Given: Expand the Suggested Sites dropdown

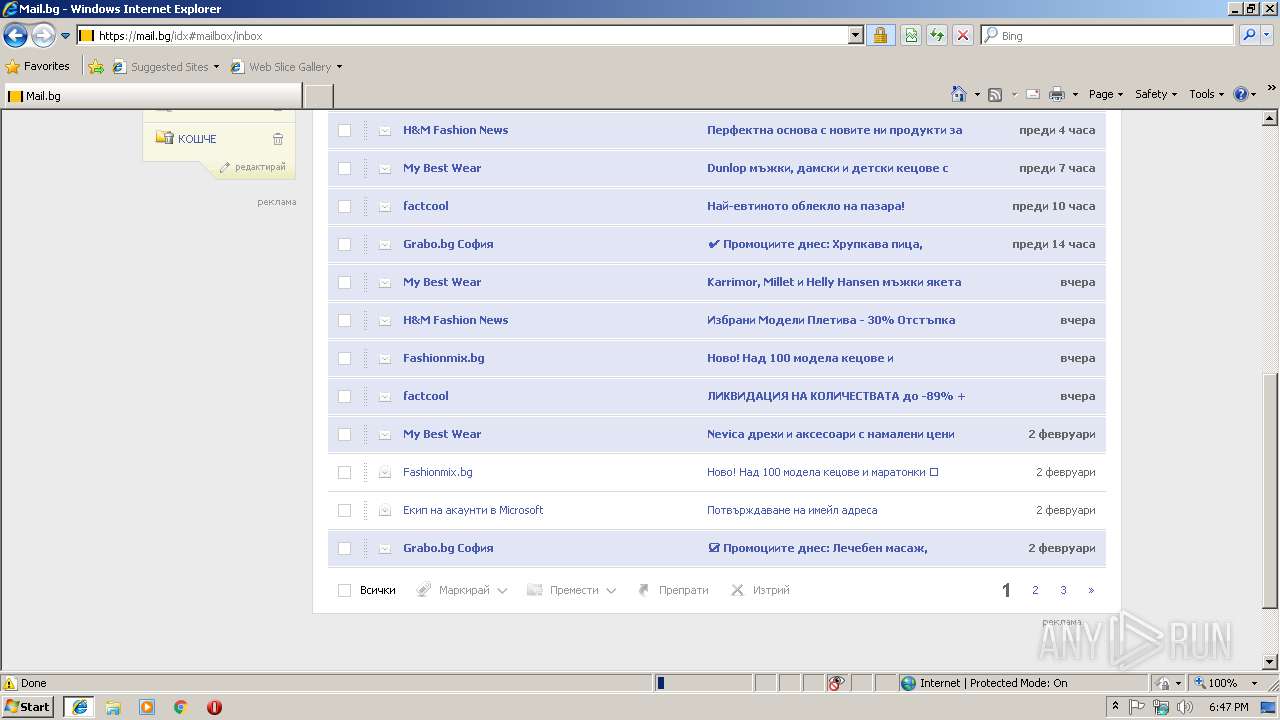Looking at the screenshot, I should click(x=216, y=67).
